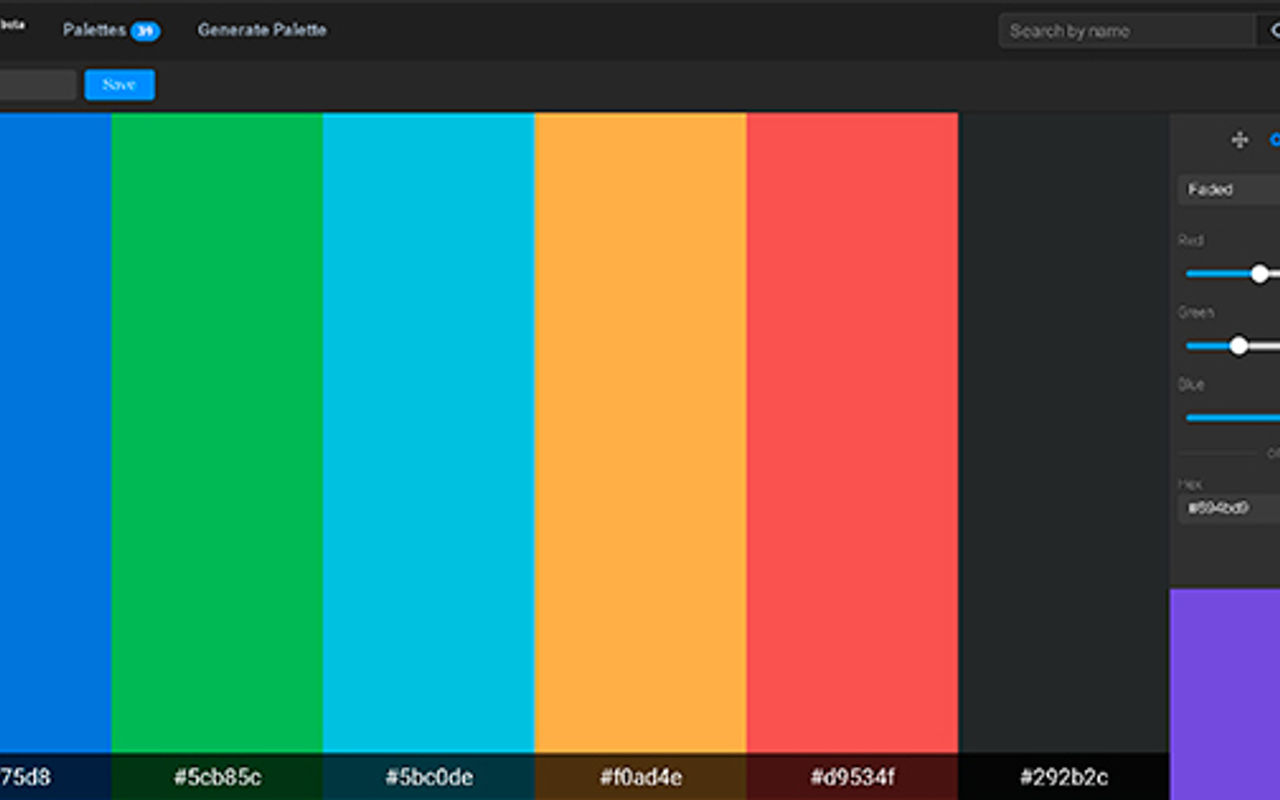The image size is (1280, 800).
Task: Select the red color swatch
Action: pos(853,432)
